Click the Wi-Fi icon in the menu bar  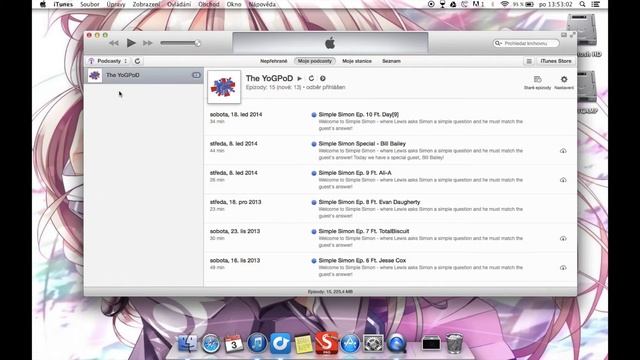tap(504, 4)
